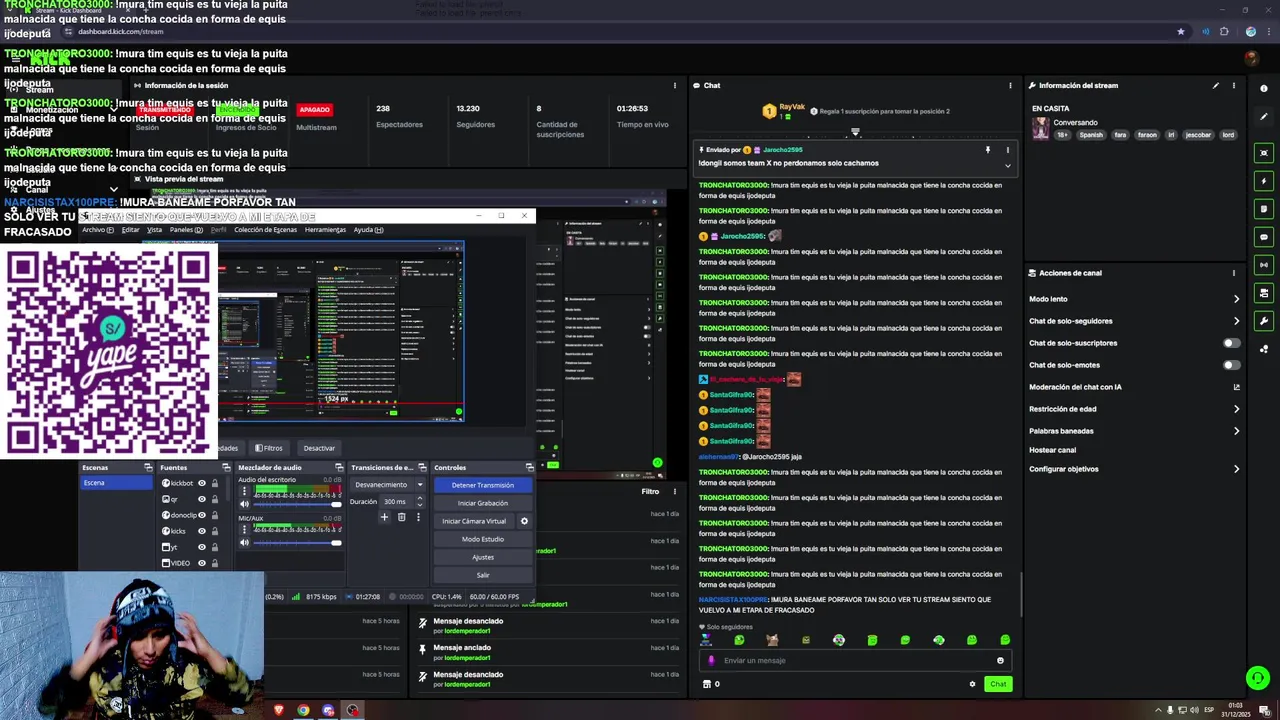Toggle Chat de solo-suscriptores switch

(x=1232, y=343)
